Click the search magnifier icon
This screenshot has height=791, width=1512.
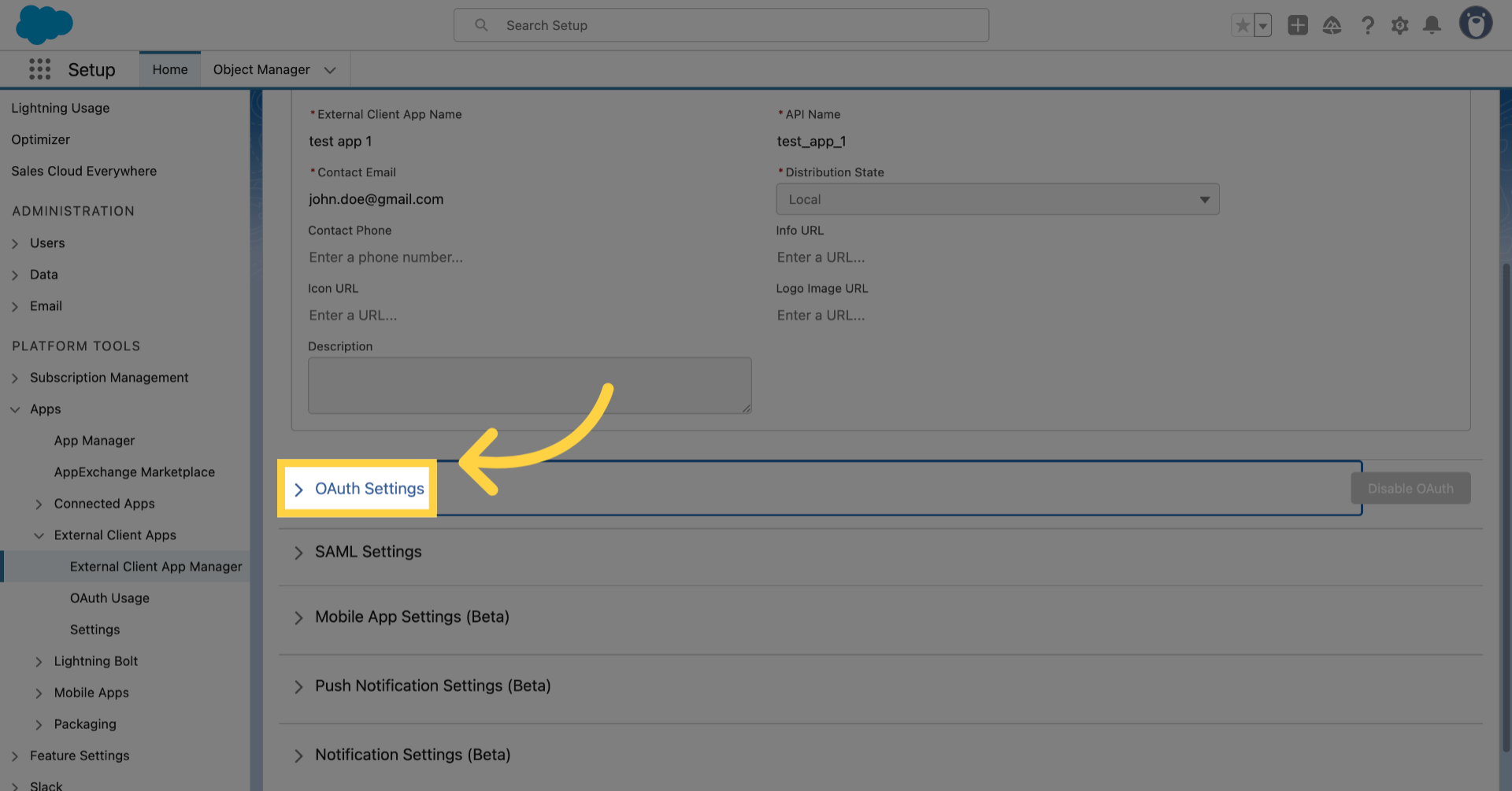[x=481, y=24]
